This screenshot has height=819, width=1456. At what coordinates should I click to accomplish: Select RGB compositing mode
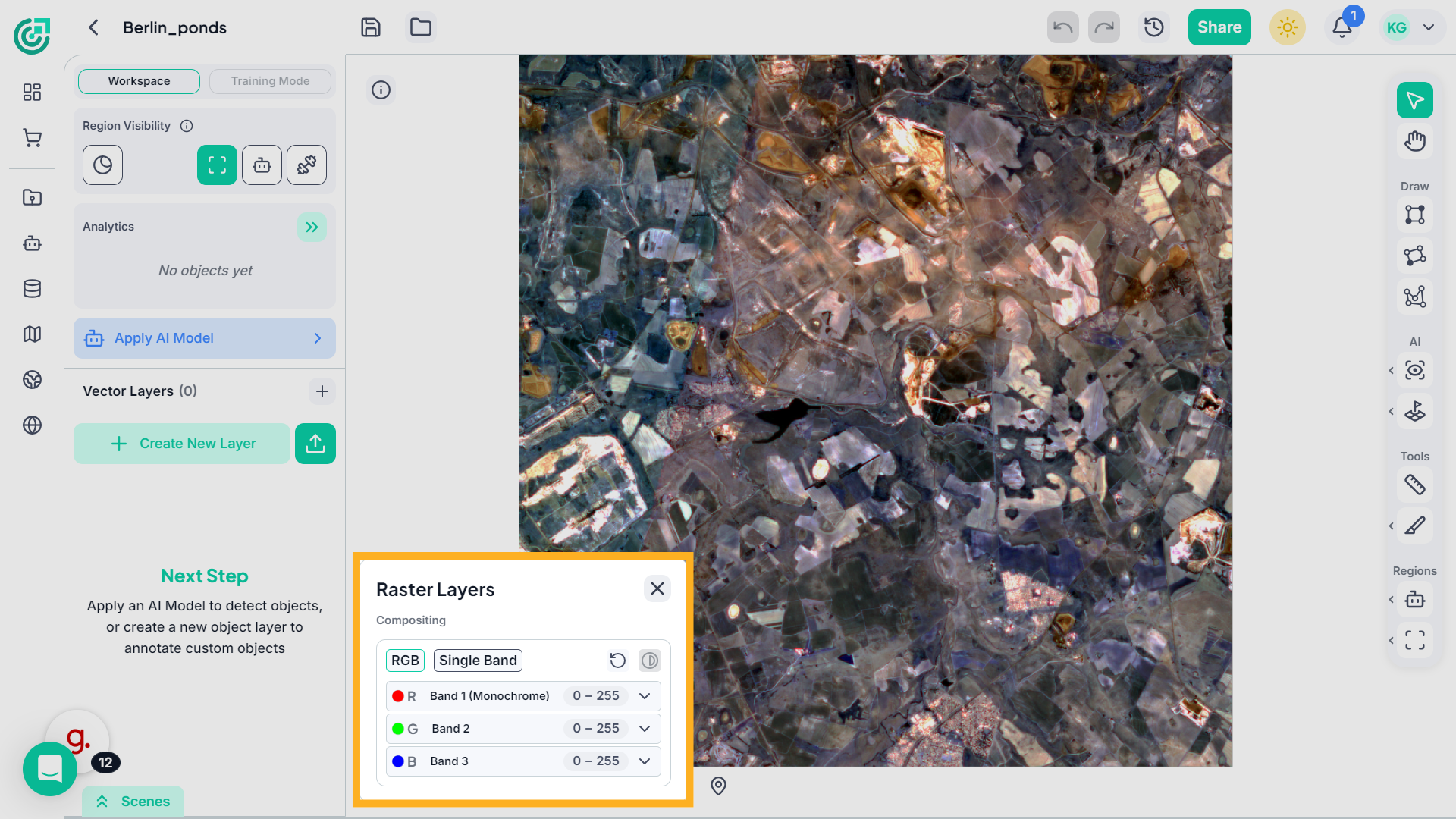(405, 661)
